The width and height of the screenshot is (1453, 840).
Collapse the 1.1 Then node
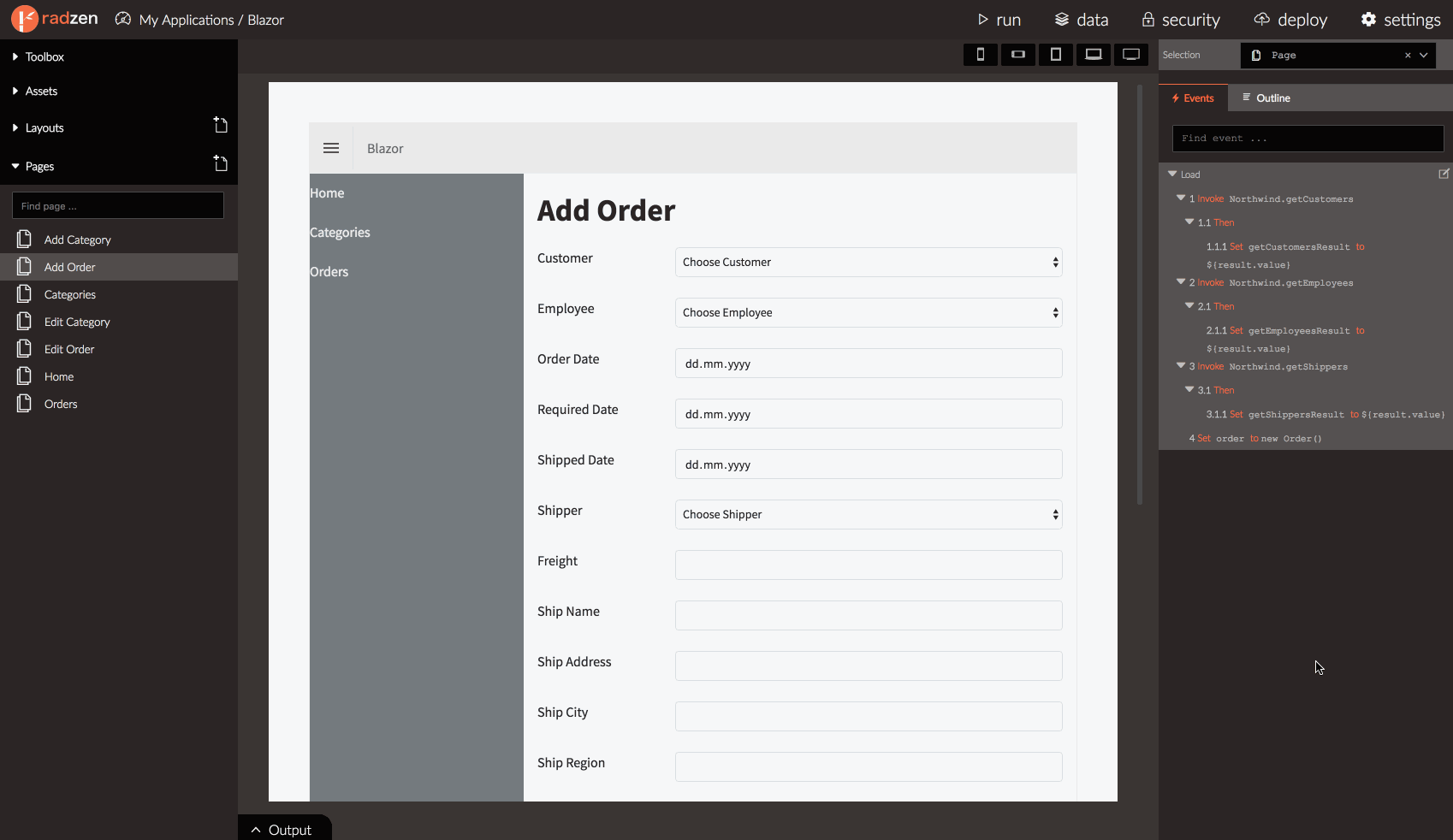click(x=1189, y=222)
